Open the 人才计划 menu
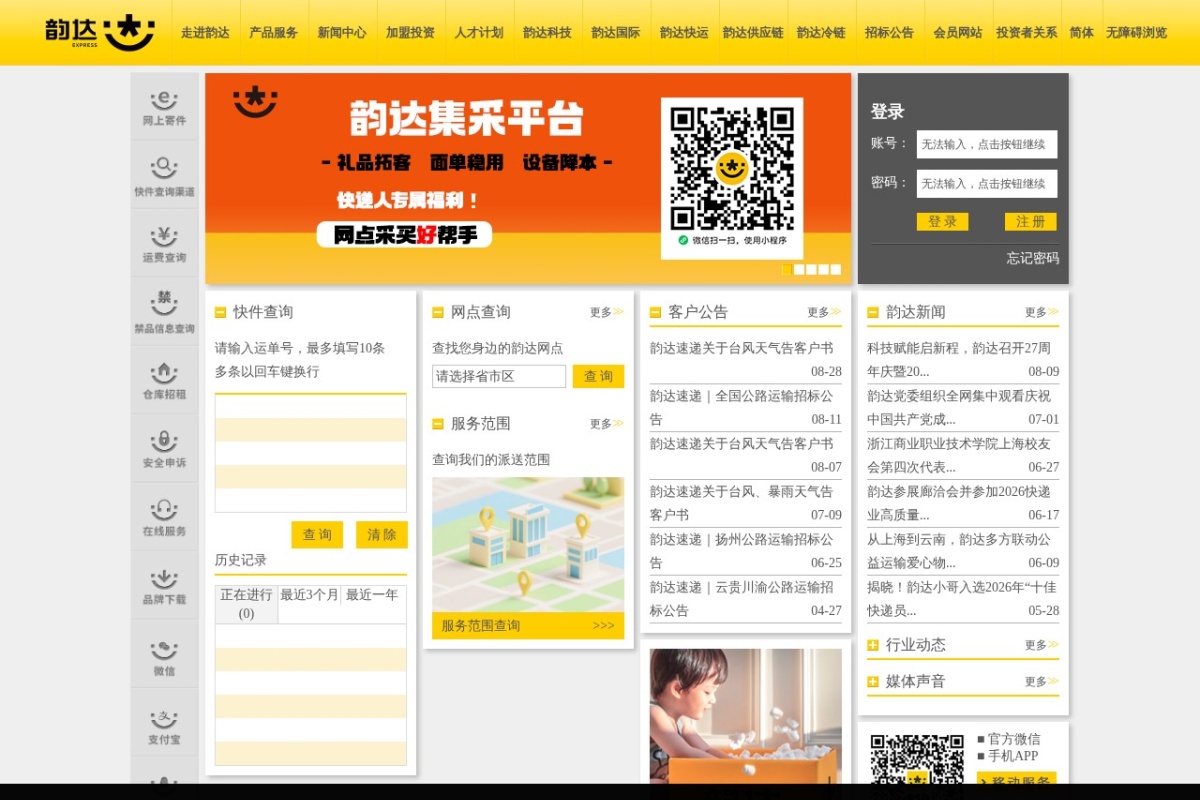Image resolution: width=1200 pixels, height=800 pixels. [479, 32]
